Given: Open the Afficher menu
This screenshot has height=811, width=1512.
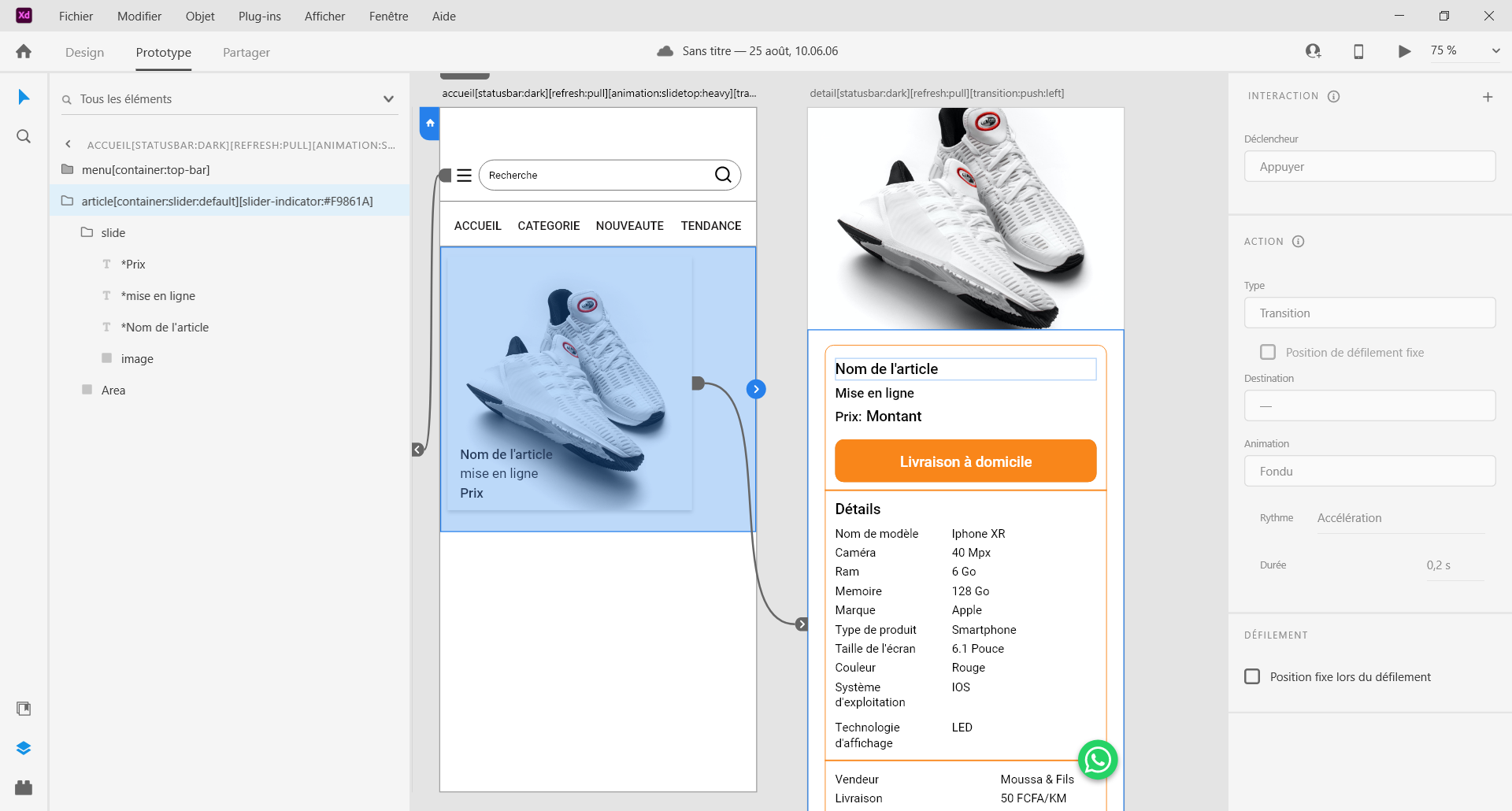Looking at the screenshot, I should coord(324,16).
